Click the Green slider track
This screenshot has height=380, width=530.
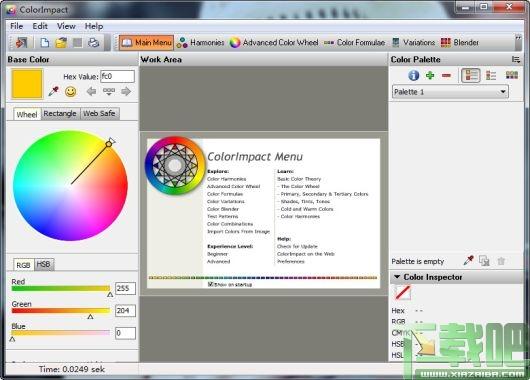(x=61, y=310)
